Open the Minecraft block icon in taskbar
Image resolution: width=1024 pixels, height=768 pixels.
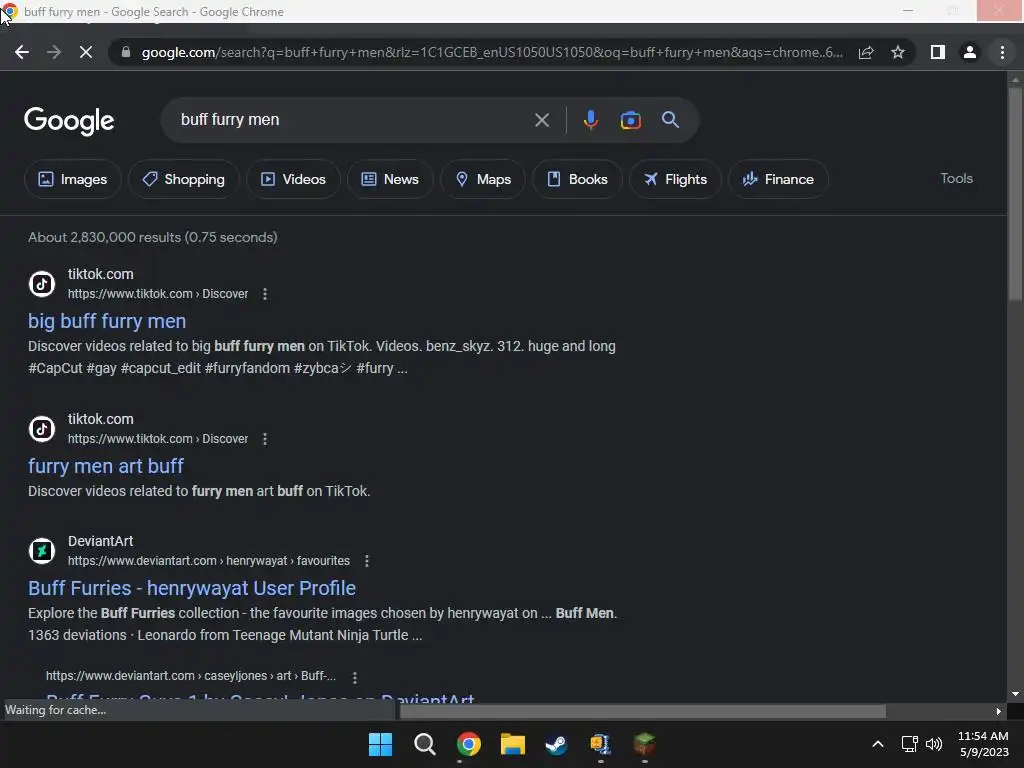coord(645,744)
